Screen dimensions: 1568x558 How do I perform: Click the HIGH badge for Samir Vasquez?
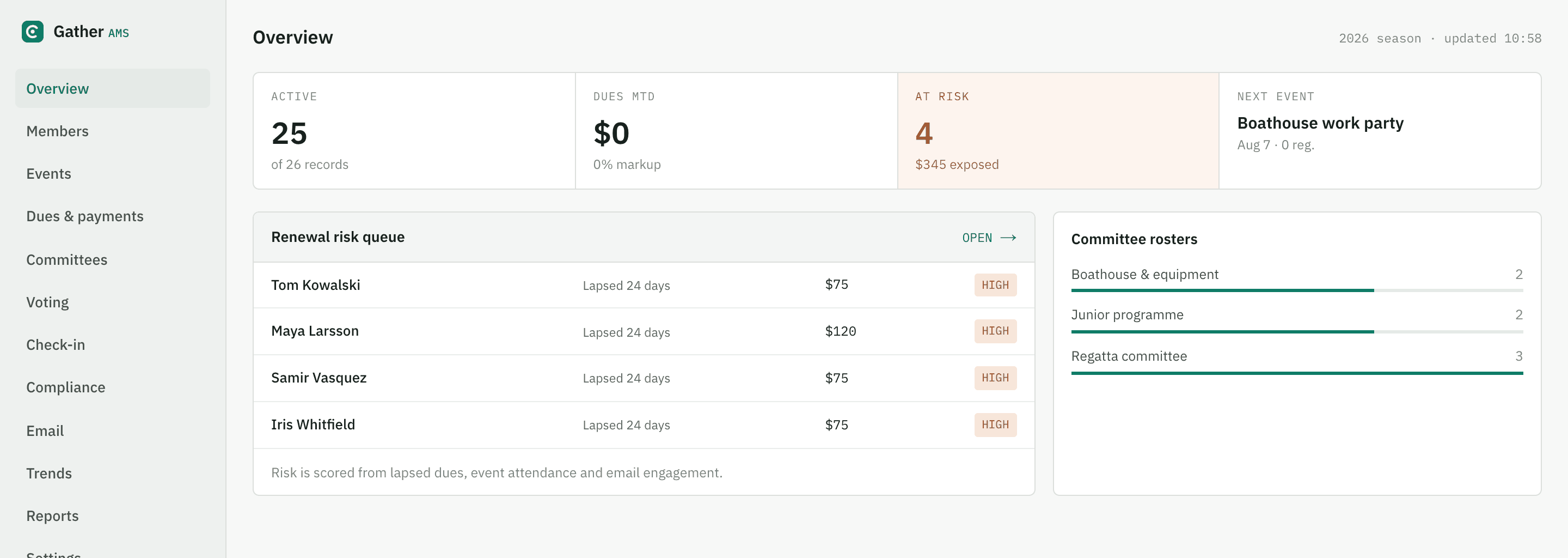point(995,378)
